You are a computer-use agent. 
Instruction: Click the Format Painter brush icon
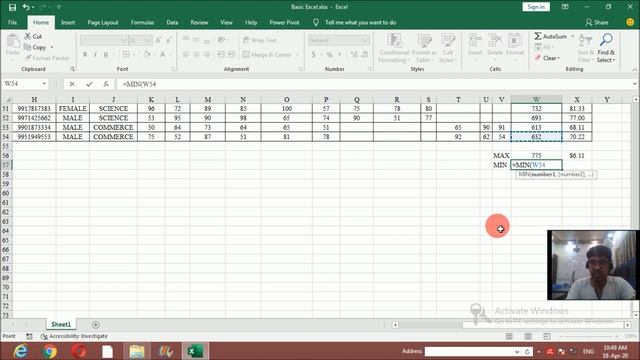(28, 58)
